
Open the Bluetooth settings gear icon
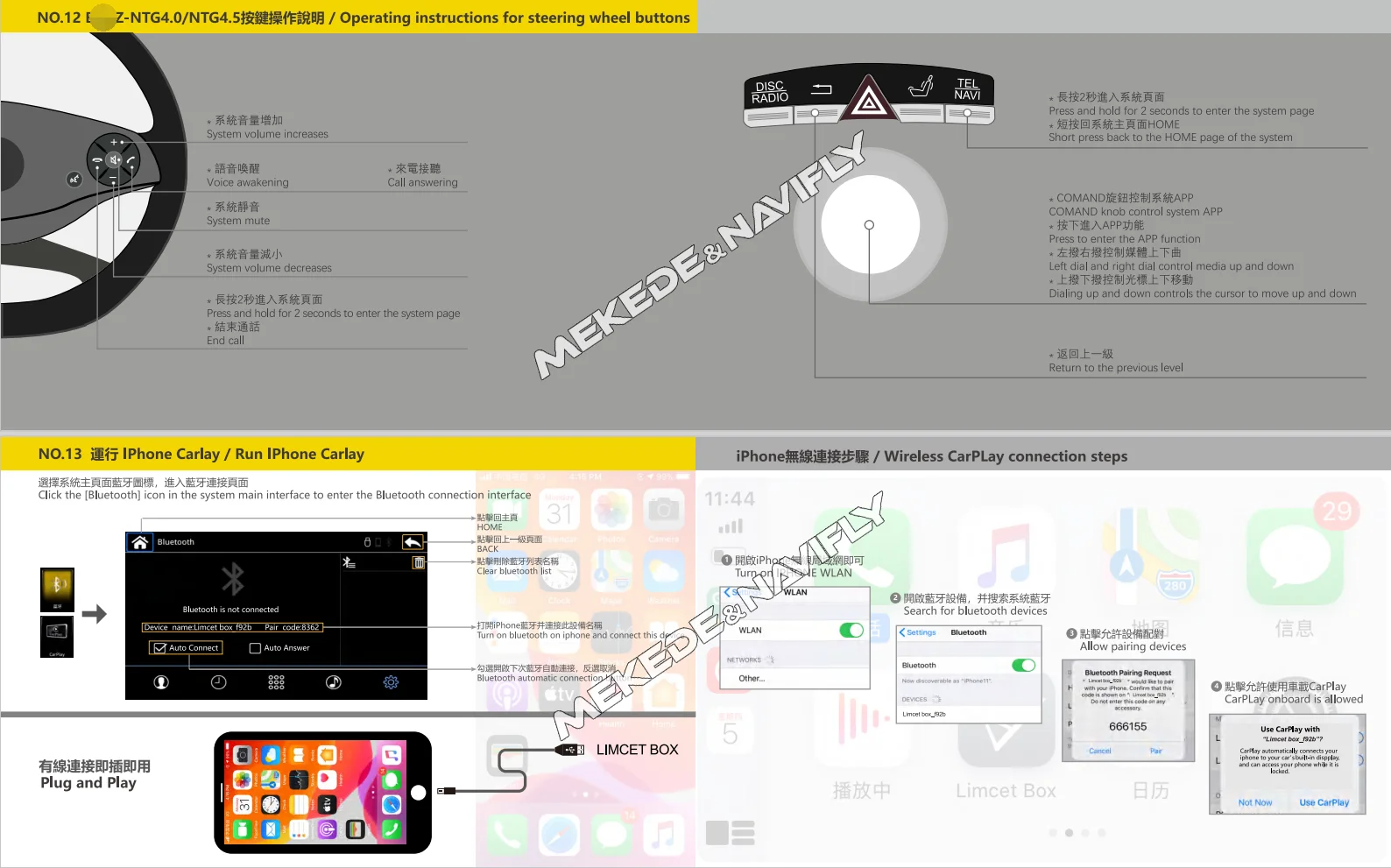pos(391,682)
